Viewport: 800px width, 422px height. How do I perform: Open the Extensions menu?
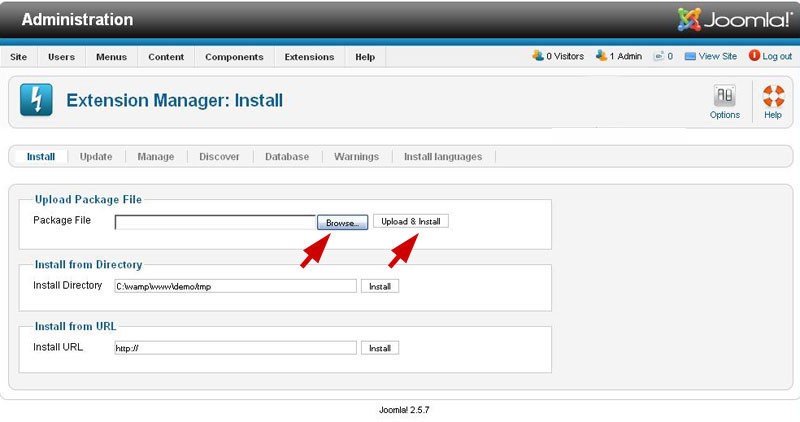point(309,57)
